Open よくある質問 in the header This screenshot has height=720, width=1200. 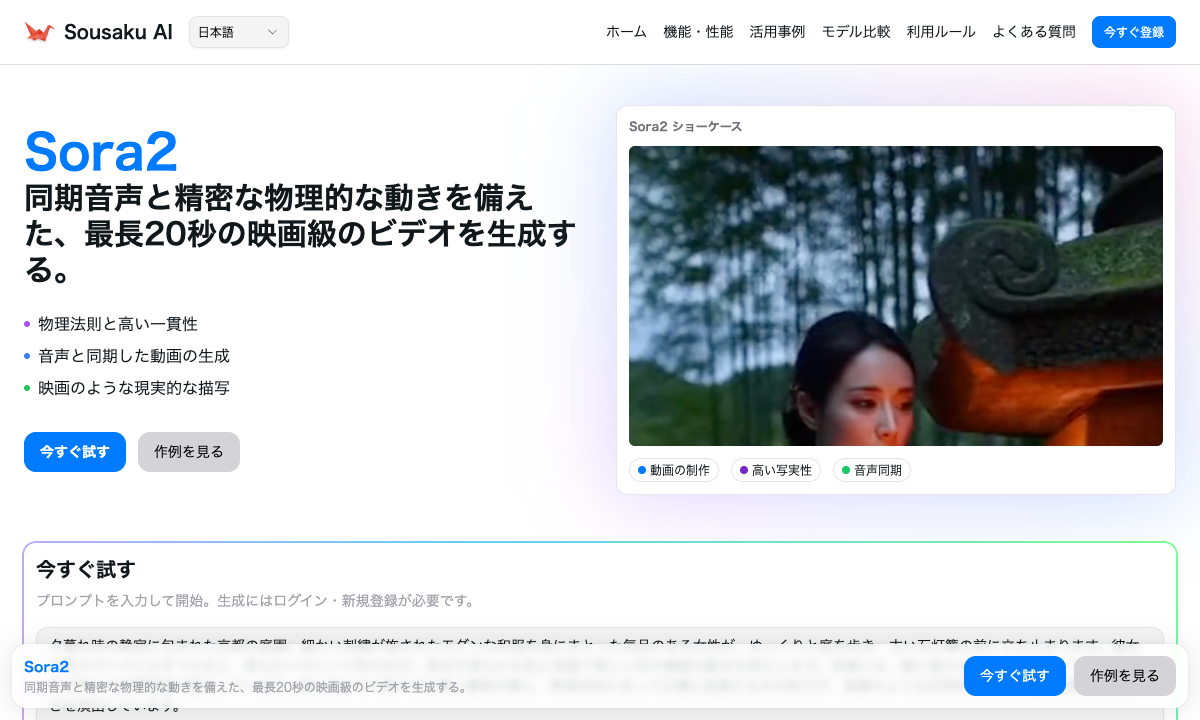point(1034,32)
